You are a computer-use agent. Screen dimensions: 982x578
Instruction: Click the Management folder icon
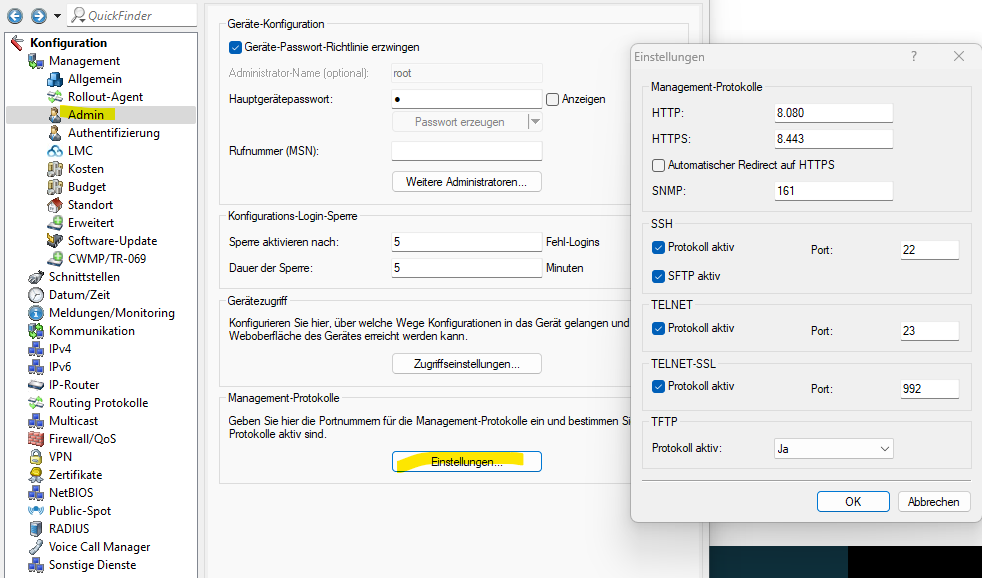36,61
